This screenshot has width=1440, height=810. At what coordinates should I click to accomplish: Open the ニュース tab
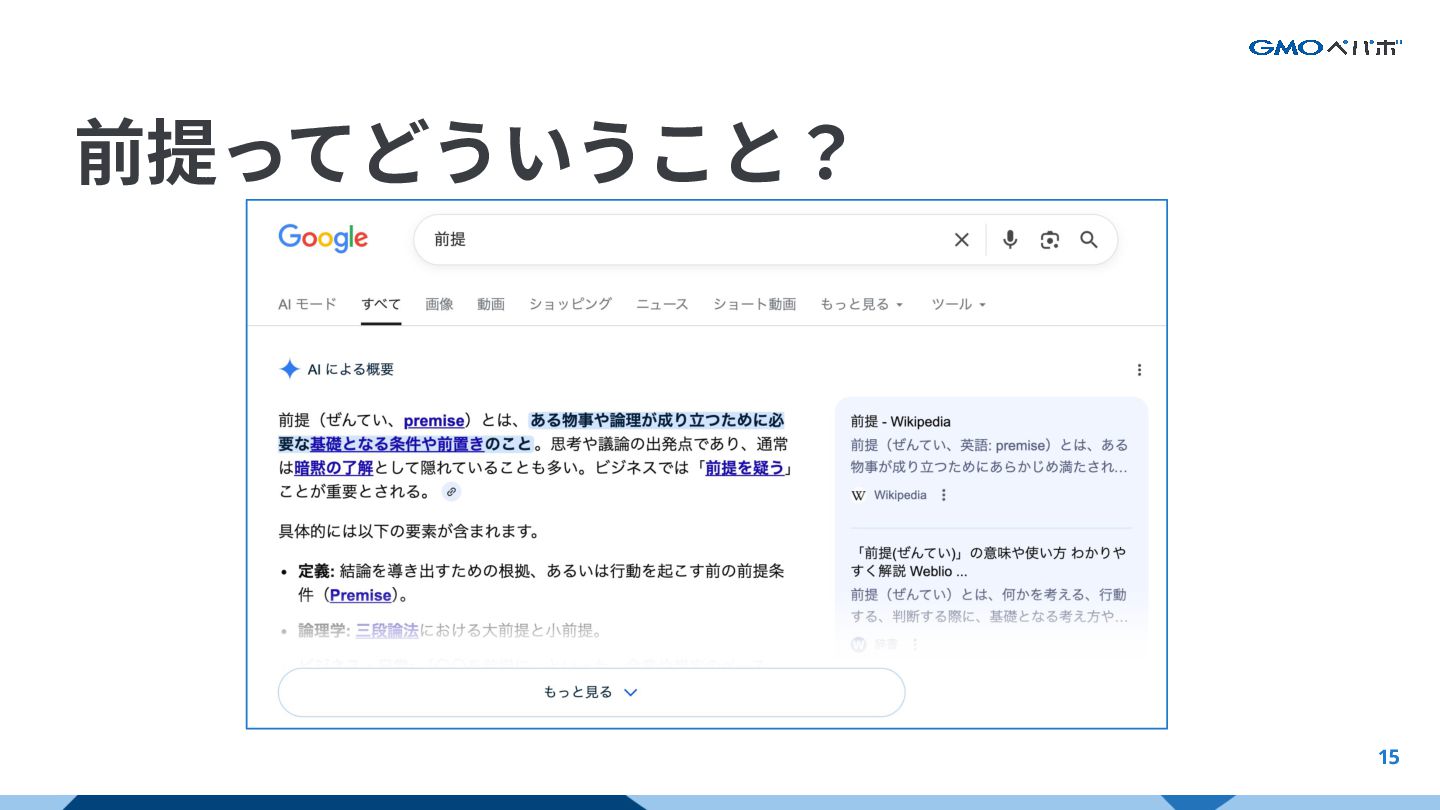pyautogui.click(x=662, y=304)
